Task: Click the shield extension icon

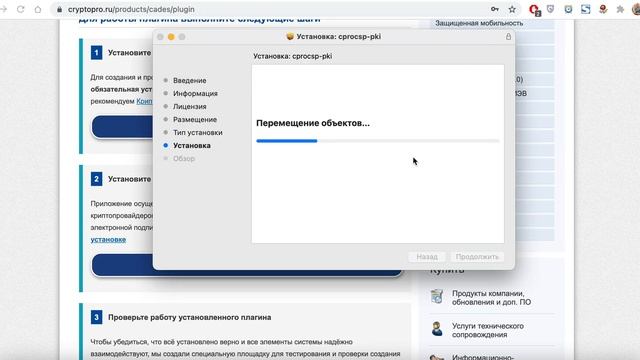Action: (551, 9)
